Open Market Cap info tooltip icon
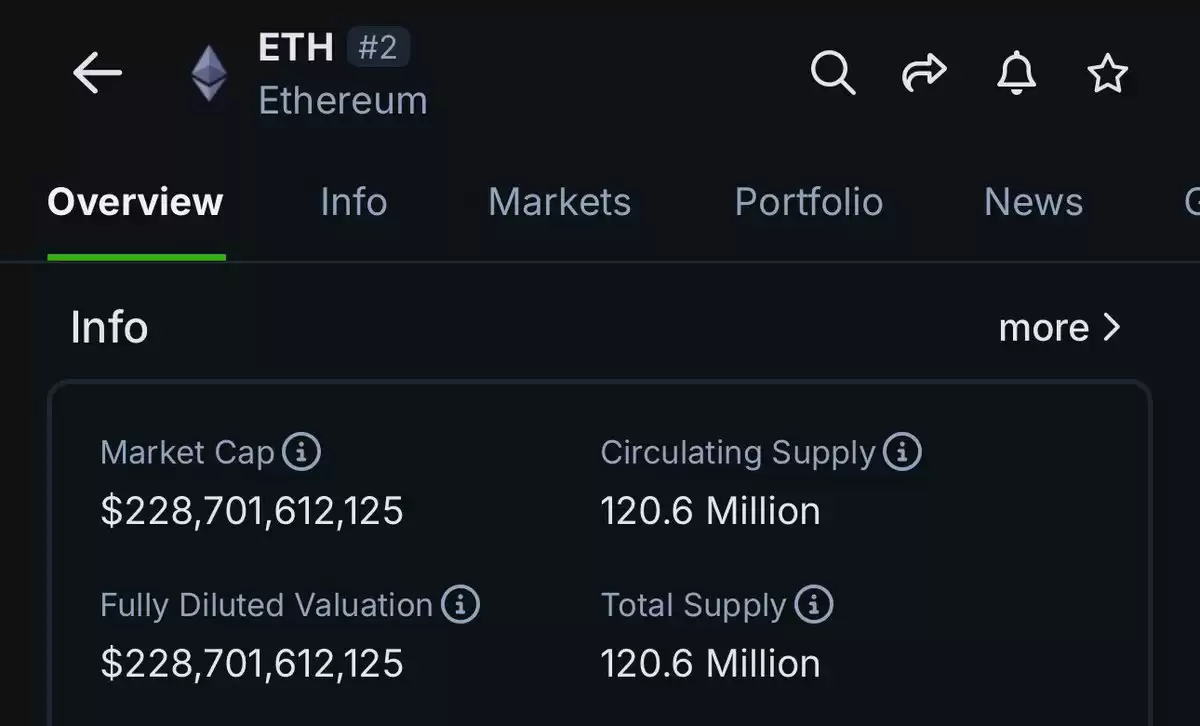Image resolution: width=1200 pixels, height=726 pixels. pyautogui.click(x=301, y=452)
